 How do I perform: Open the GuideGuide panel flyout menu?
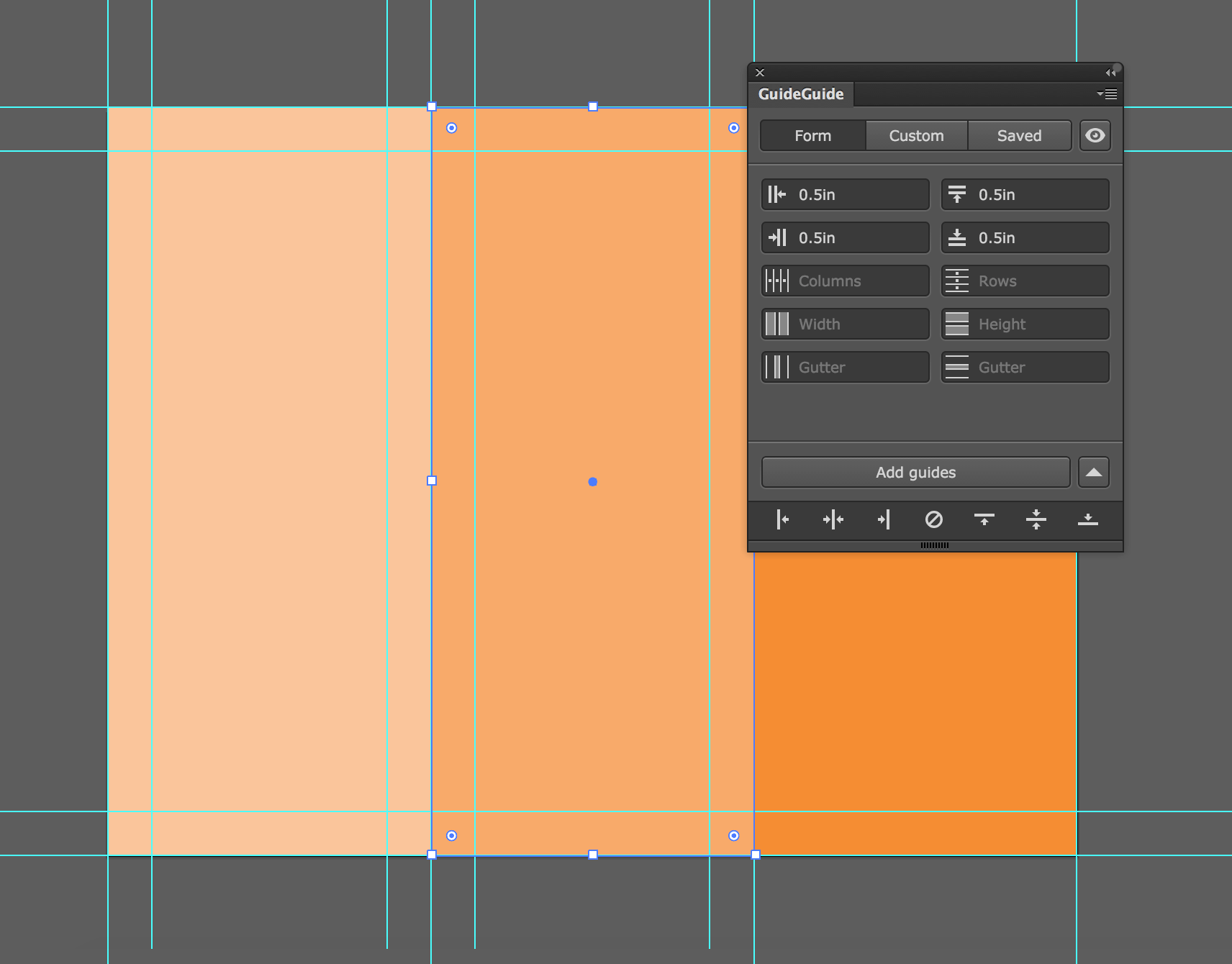(x=1107, y=94)
